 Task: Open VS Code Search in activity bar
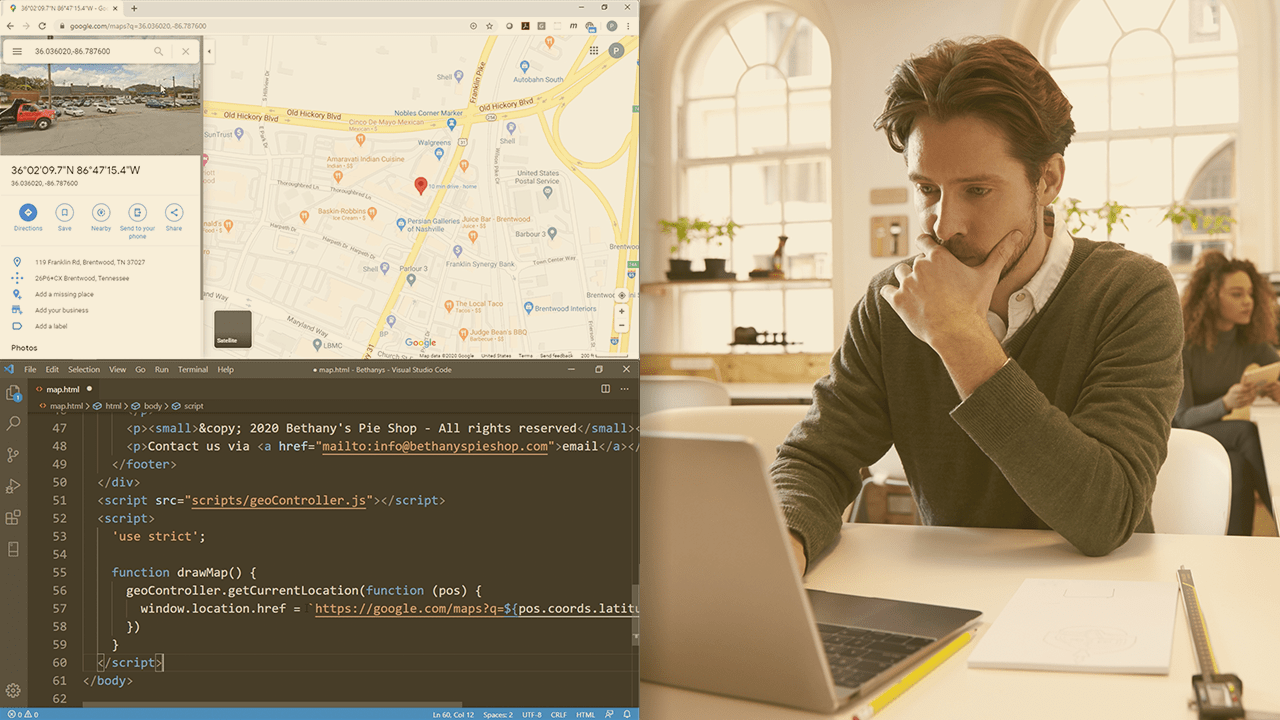(x=13, y=423)
